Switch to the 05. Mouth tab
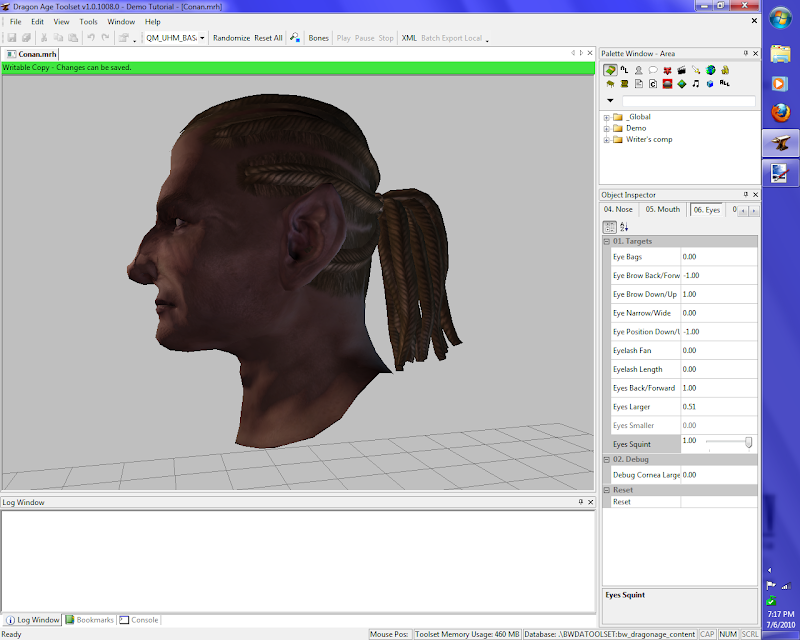 pos(662,210)
